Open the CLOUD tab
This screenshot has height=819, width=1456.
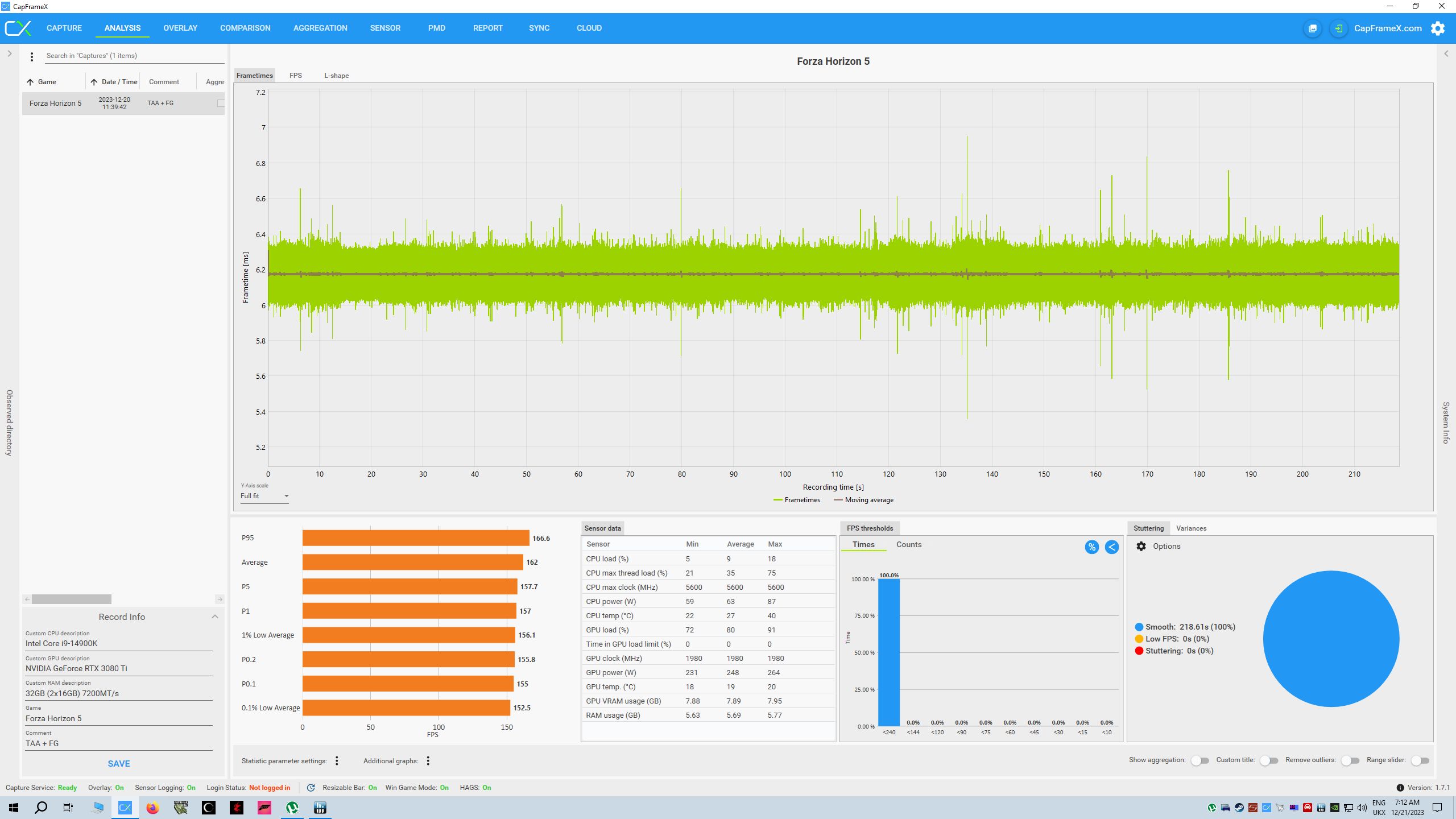coord(589,28)
